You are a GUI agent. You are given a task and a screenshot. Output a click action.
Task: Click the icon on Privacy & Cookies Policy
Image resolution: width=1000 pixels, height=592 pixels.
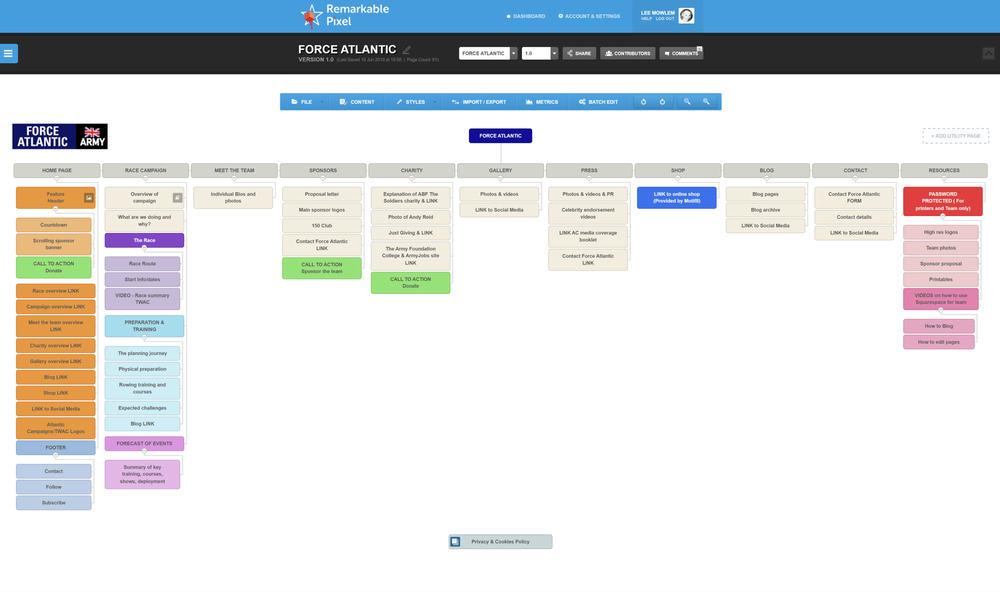(x=455, y=542)
